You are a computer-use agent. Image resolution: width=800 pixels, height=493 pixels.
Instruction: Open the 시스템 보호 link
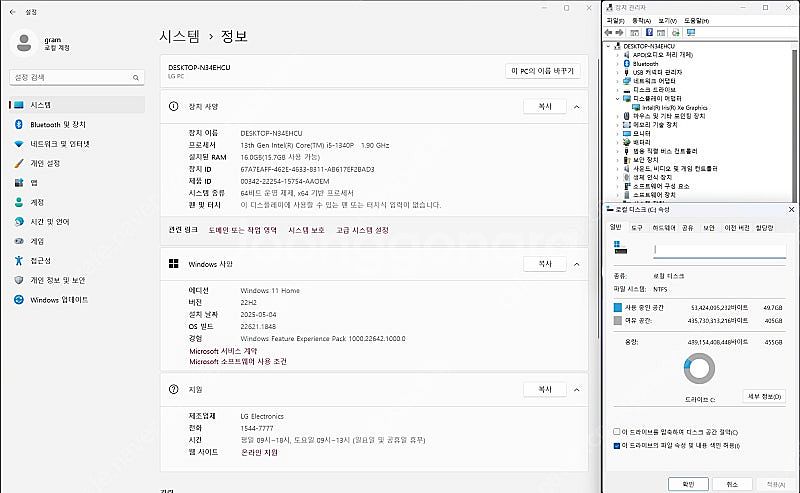(x=306, y=230)
